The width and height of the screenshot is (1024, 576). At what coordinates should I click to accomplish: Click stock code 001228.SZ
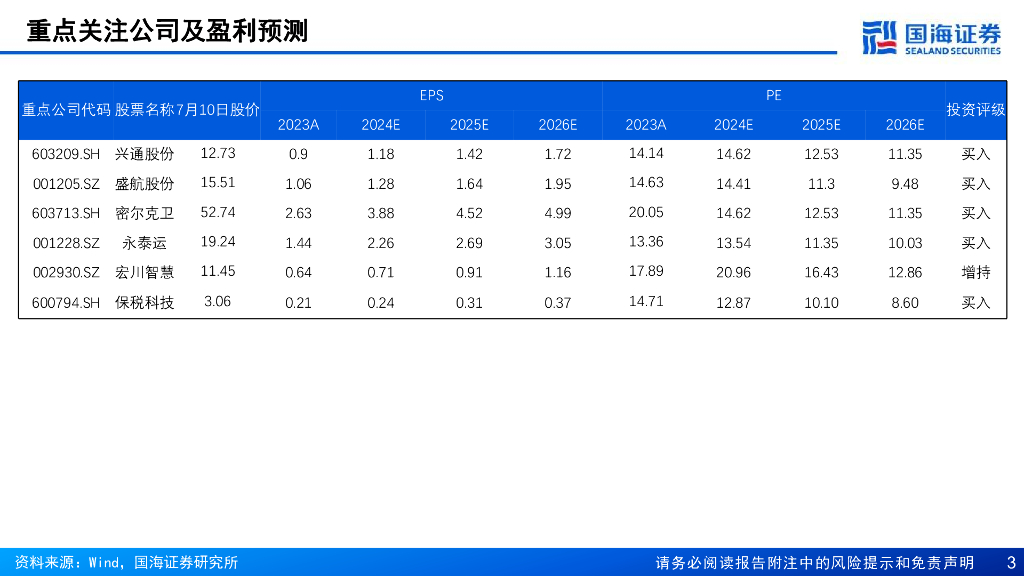[x=66, y=244]
